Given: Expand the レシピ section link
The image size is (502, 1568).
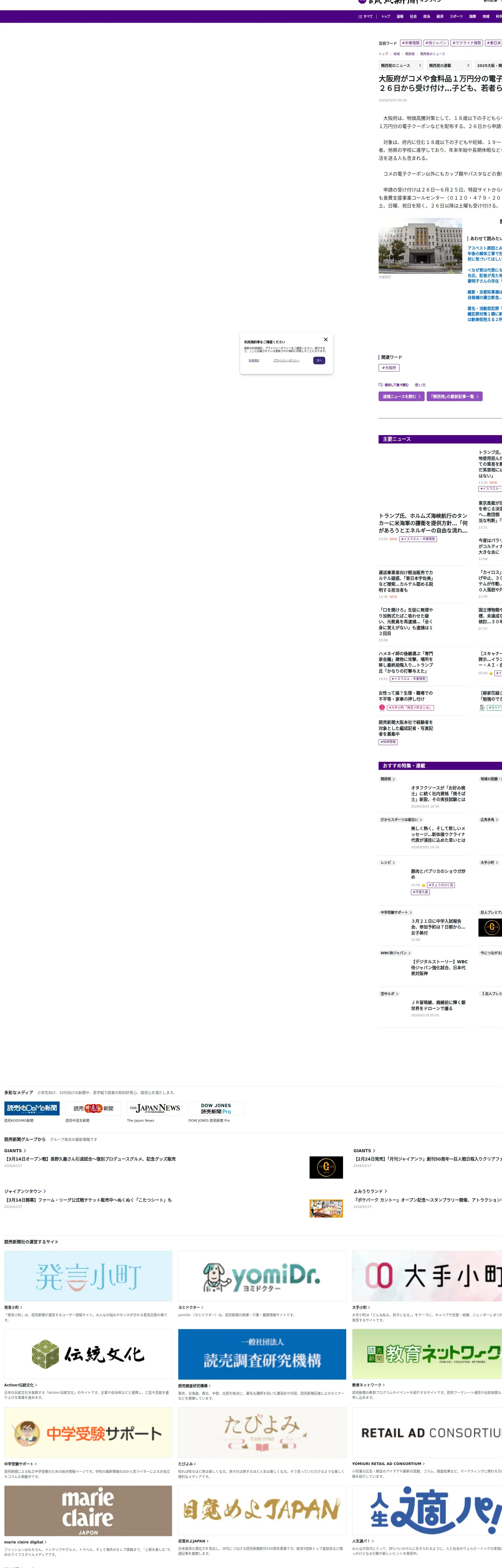Looking at the screenshot, I should (x=388, y=862).
